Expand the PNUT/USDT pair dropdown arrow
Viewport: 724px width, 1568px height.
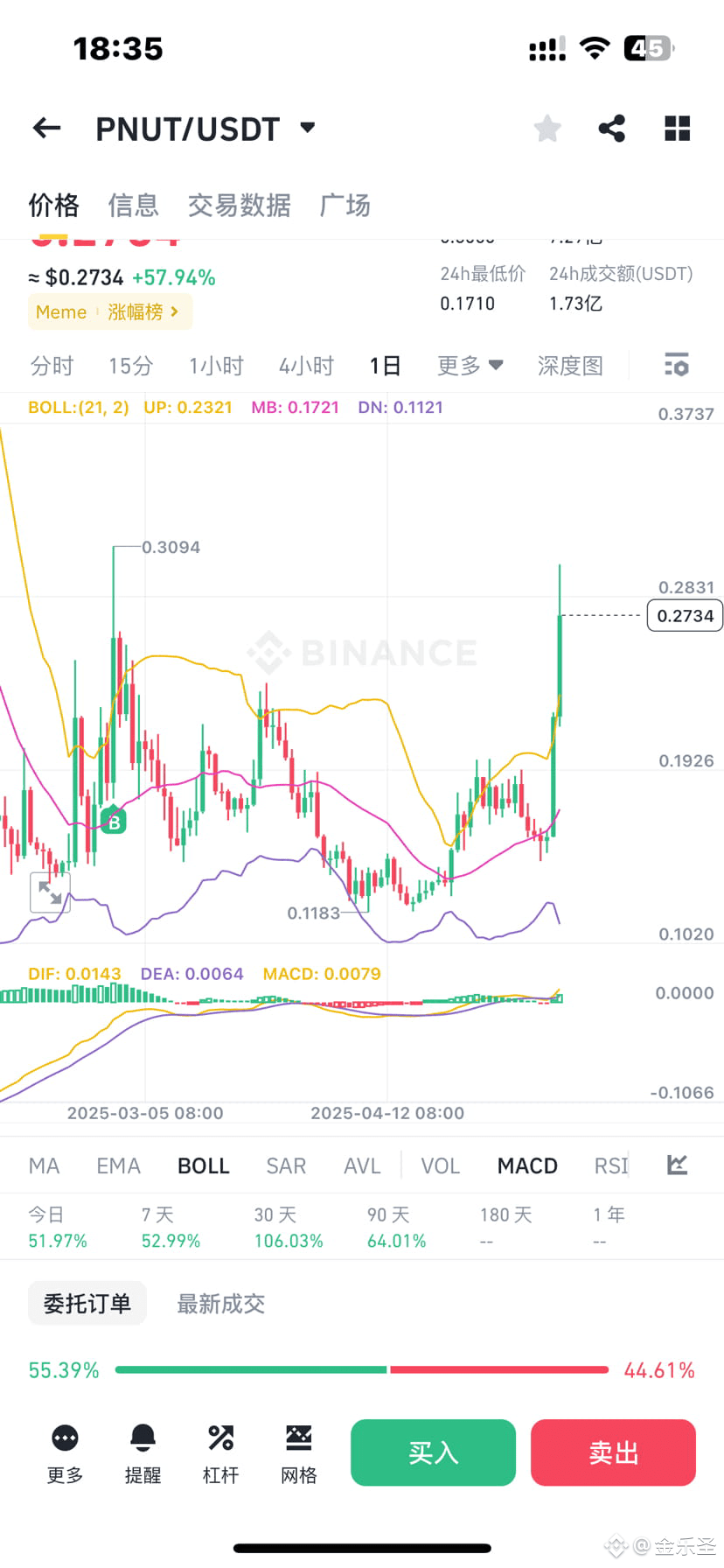[x=307, y=128]
